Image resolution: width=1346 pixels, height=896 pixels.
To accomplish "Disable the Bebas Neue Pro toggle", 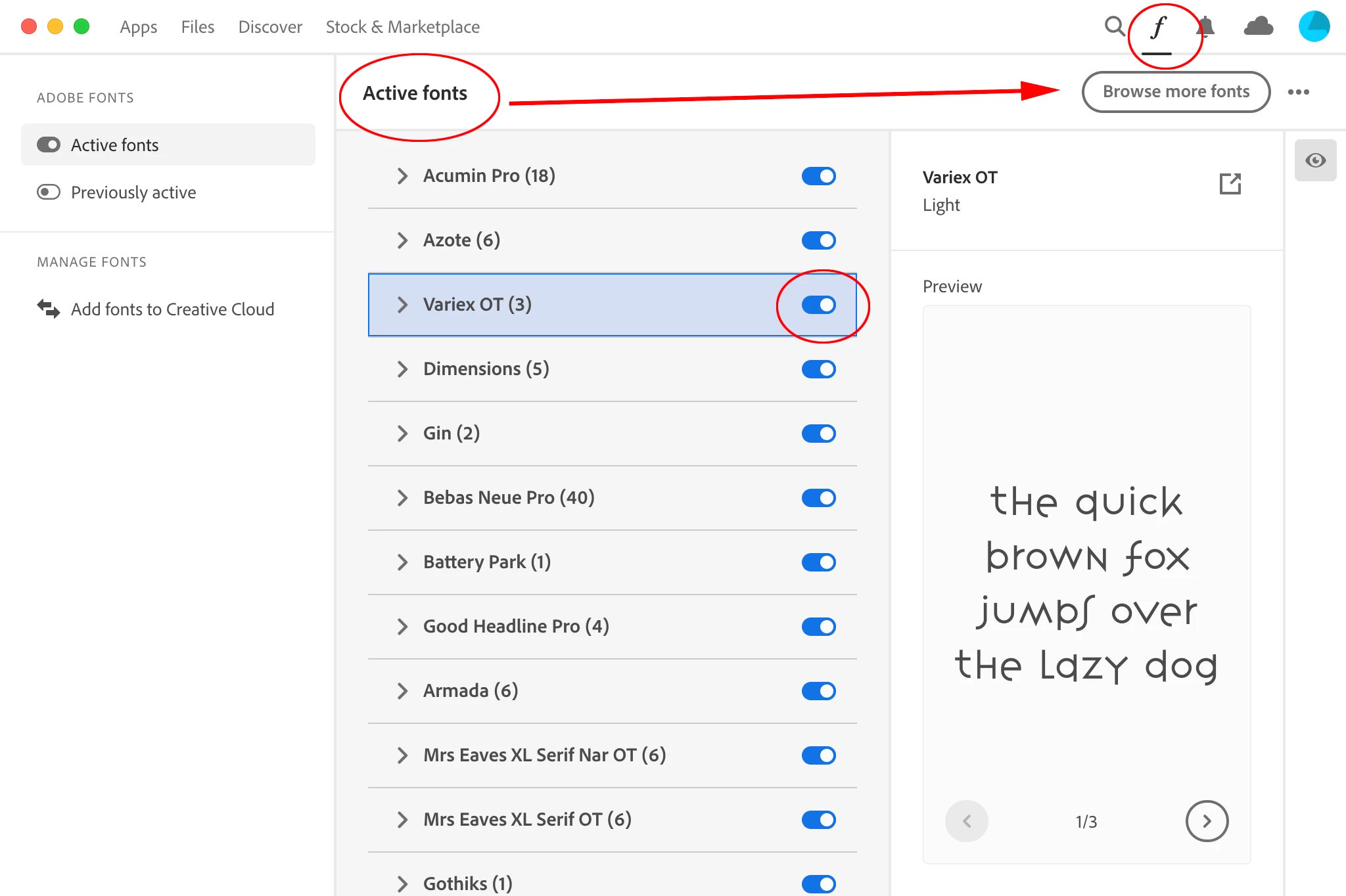I will 818,498.
